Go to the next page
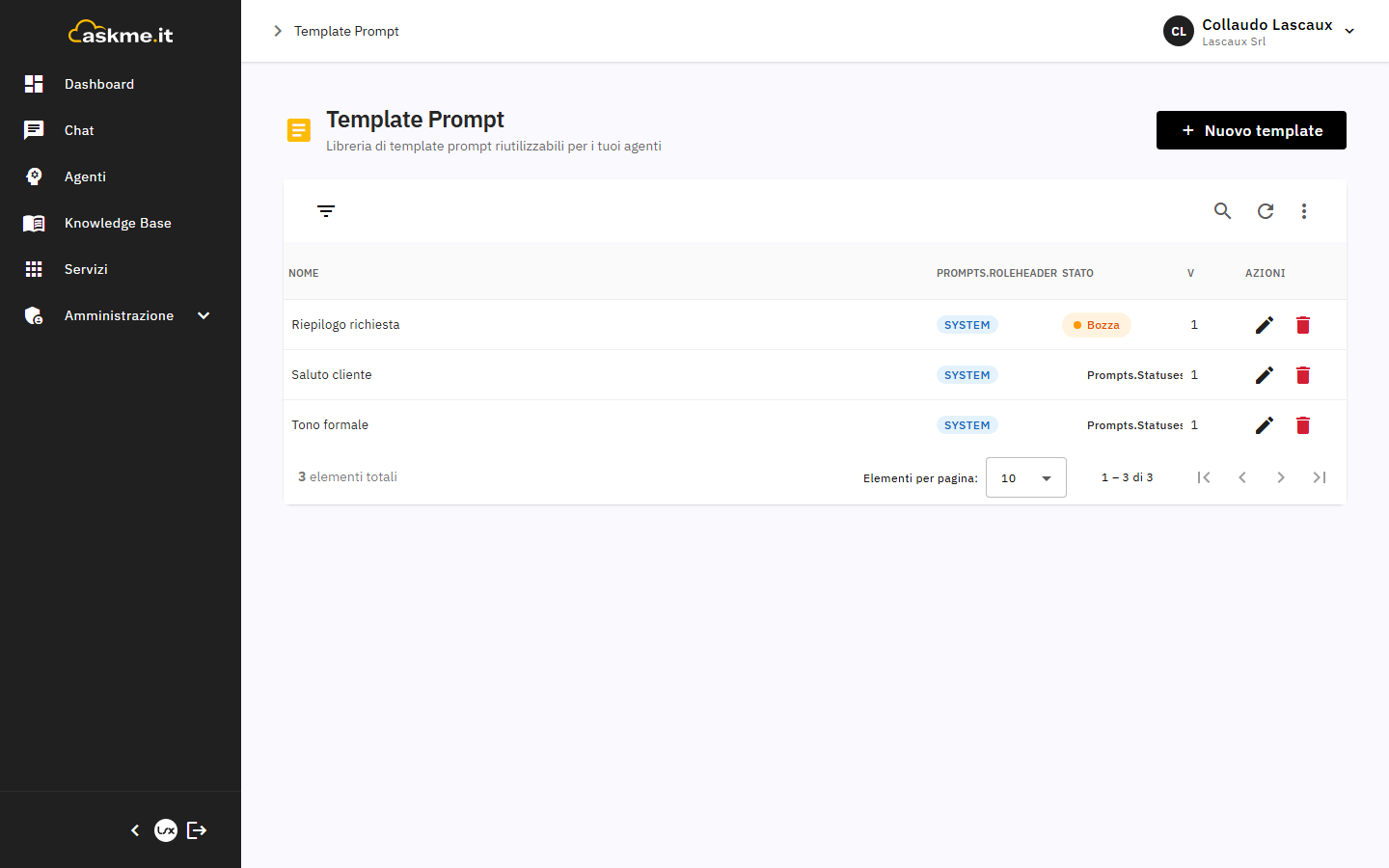 click(1281, 477)
